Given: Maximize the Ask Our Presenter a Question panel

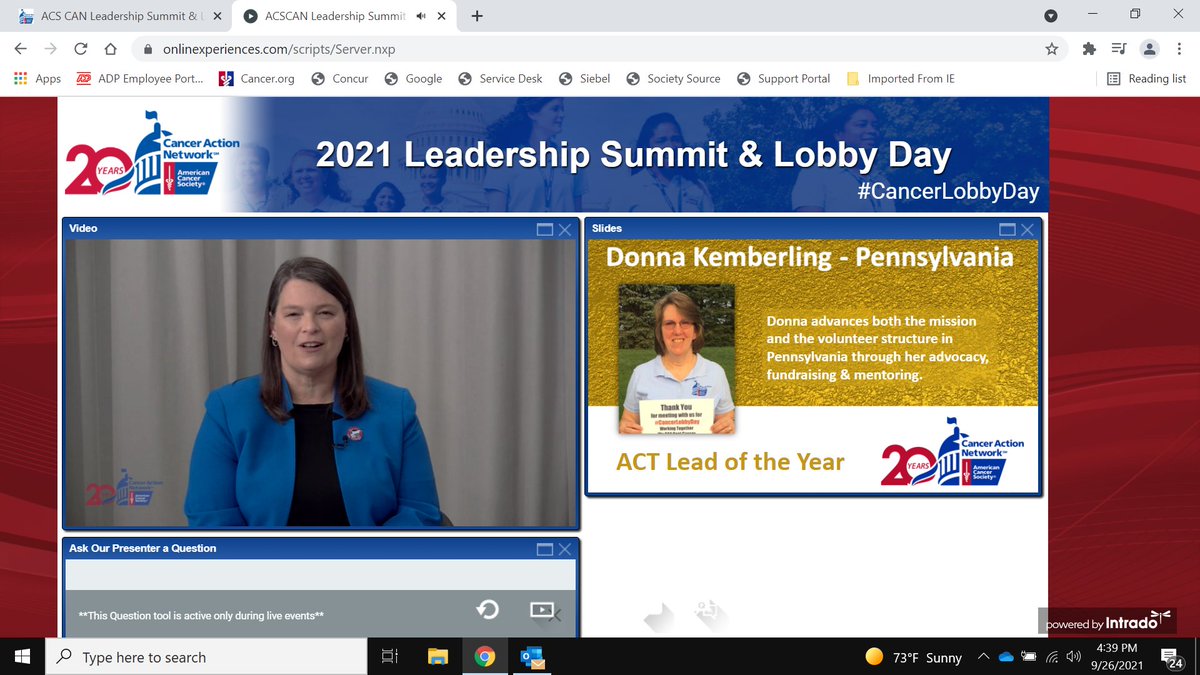Looking at the screenshot, I should tap(545, 549).
